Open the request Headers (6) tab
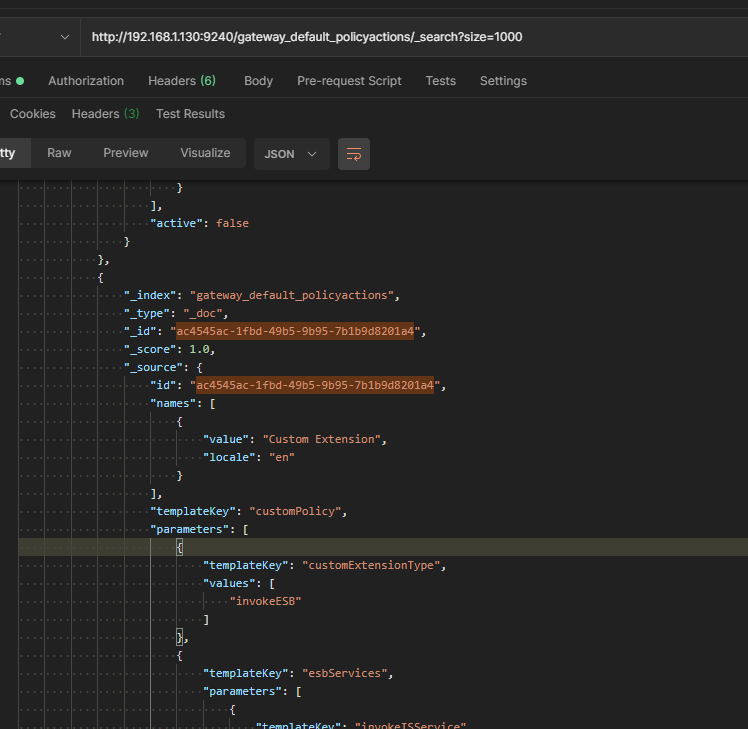 pos(181,81)
